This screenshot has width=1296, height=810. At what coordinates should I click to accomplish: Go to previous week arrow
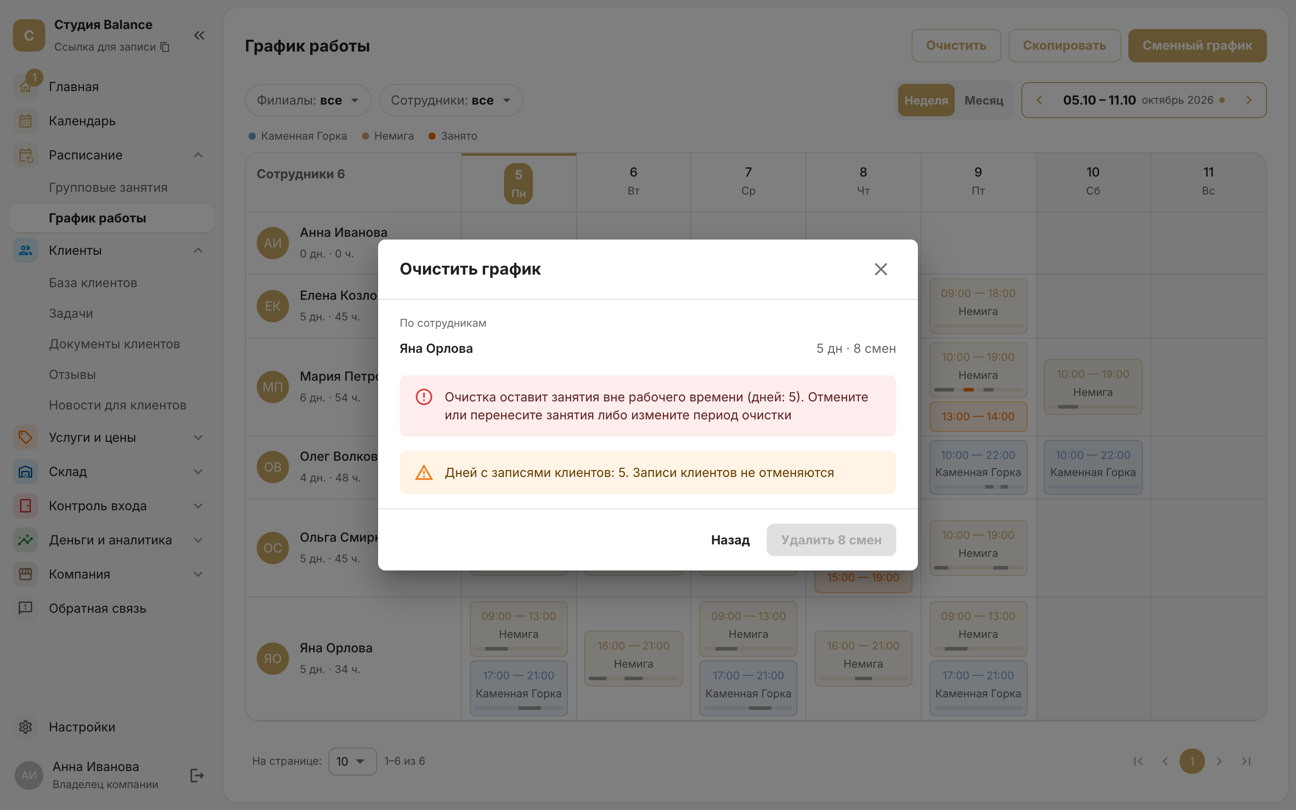pyautogui.click(x=1039, y=100)
